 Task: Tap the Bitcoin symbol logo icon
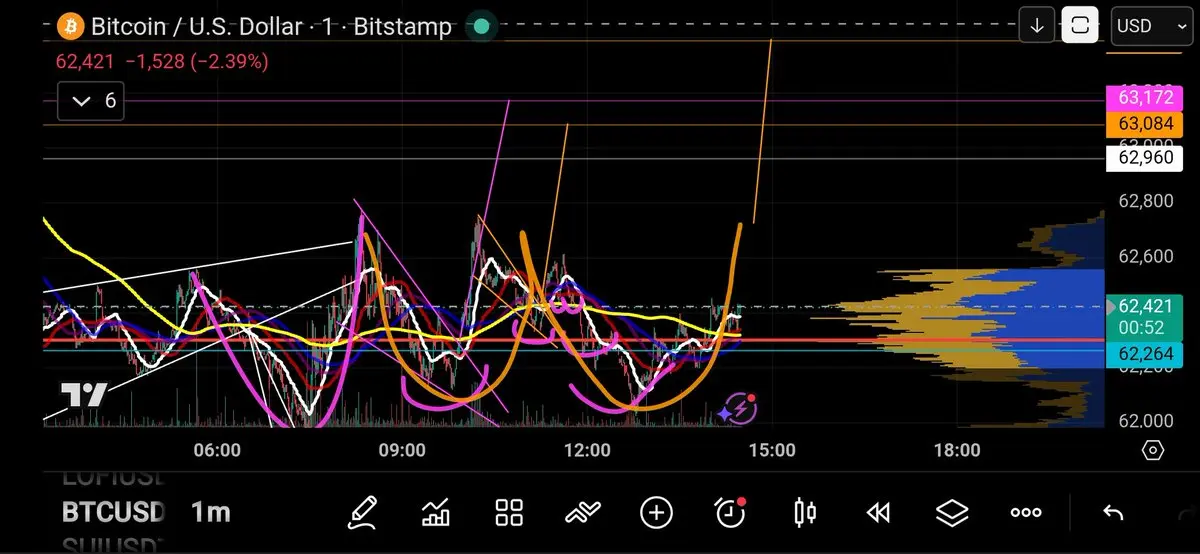(x=70, y=26)
